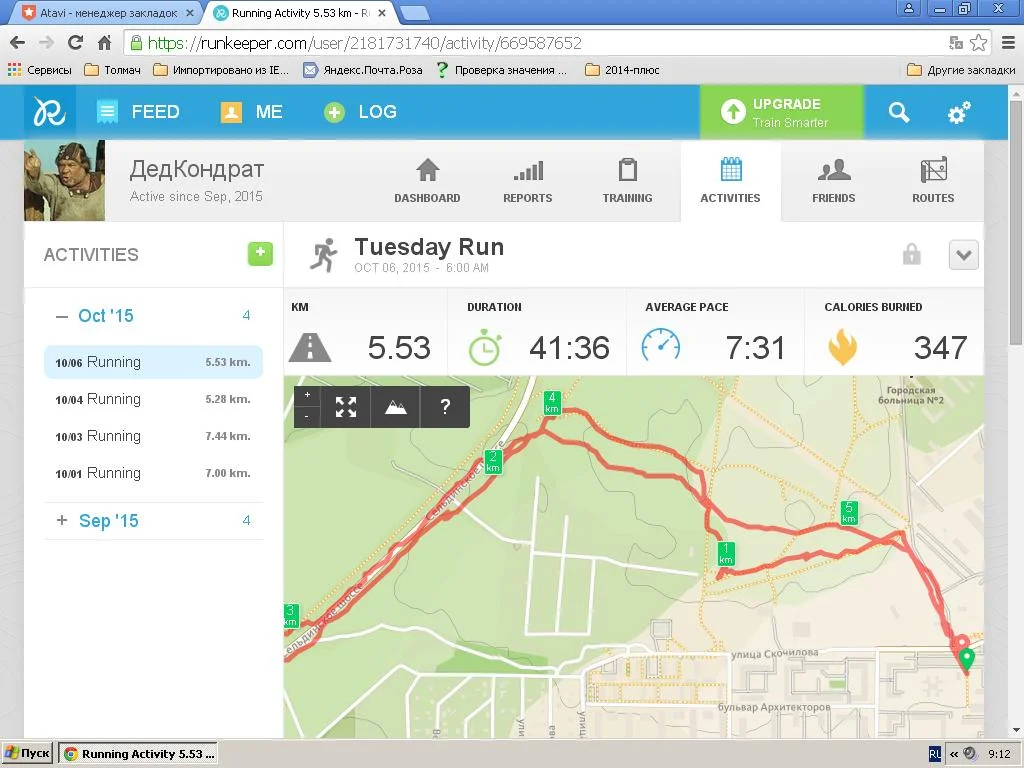Select the 10/04 Running 5.28 km activity
Viewport: 1024px width, 768px height.
153,399
